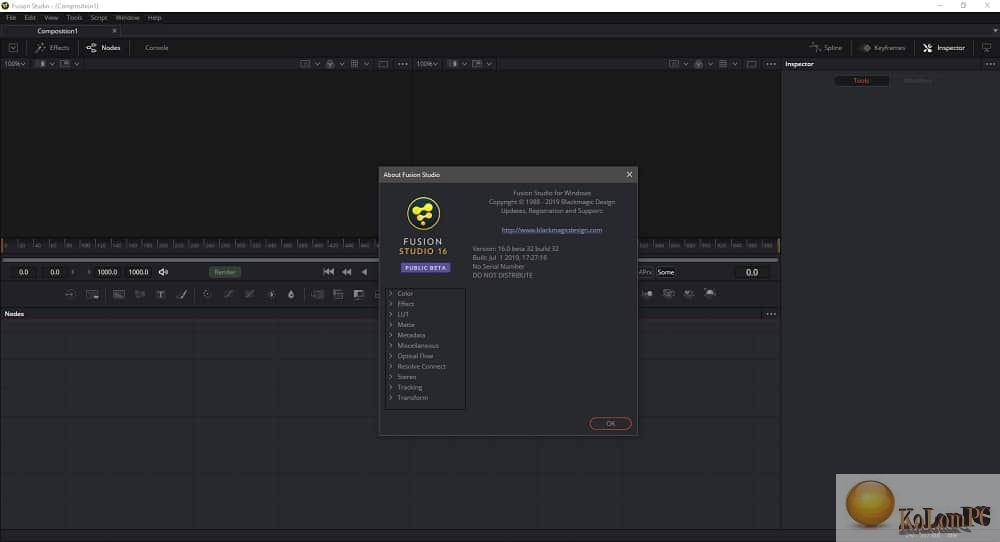The image size is (1000, 542).
Task: Toggle the Spline editor panel
Action: [x=826, y=48]
